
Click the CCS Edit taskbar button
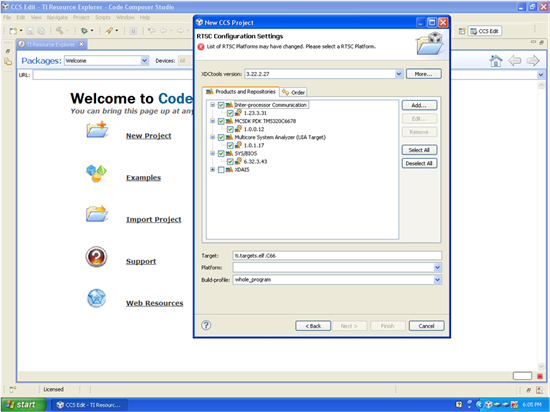pyautogui.click(x=89, y=405)
